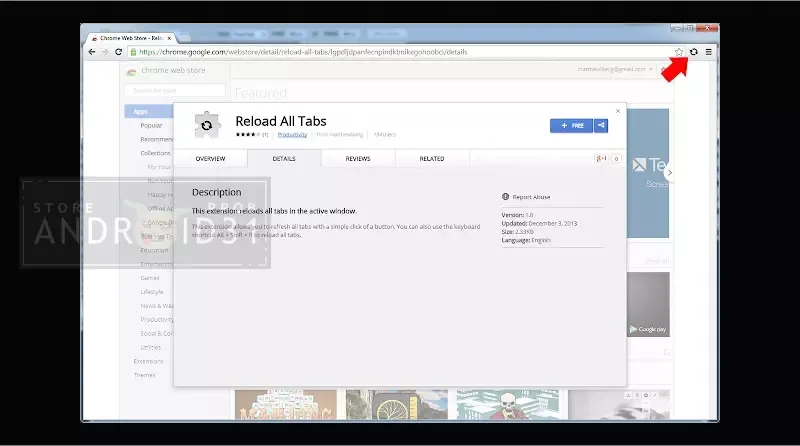Screen dimensions: 800x446
Task: Open Games category in sidebar
Action: 150,278
